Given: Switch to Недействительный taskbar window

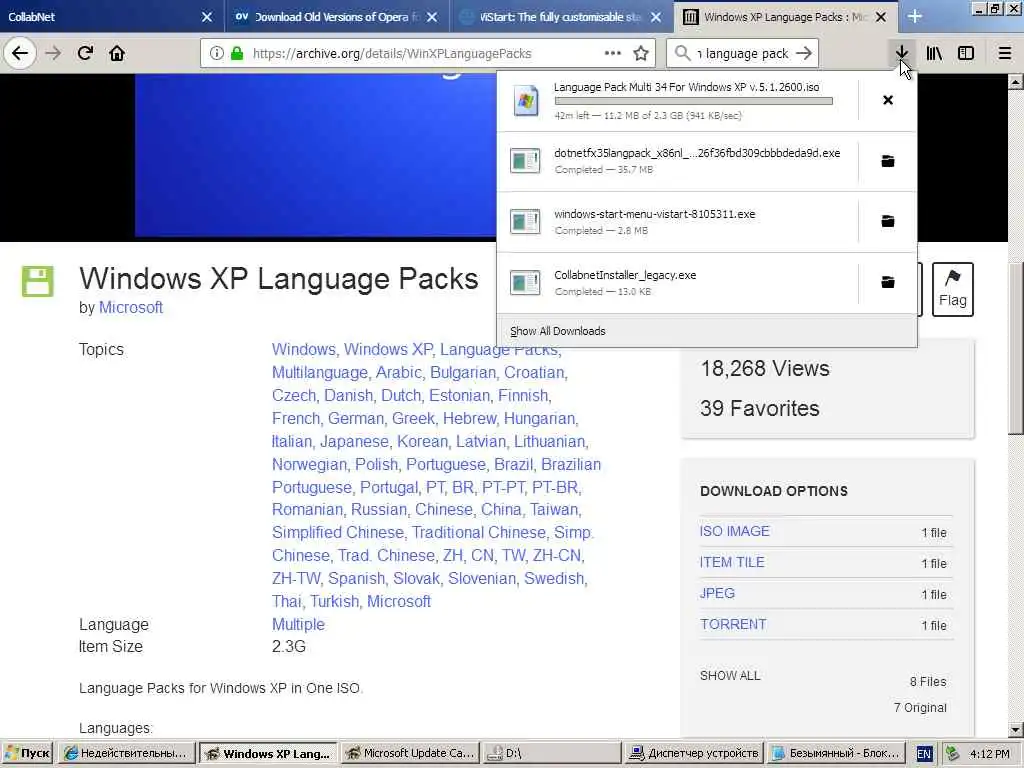Looking at the screenshot, I should [126, 753].
